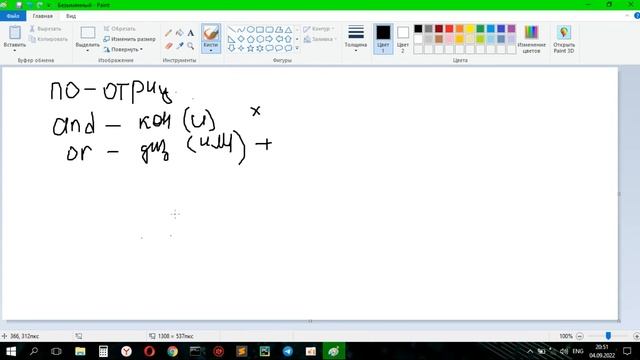Select the Magnifier tool
This screenshot has height=360, width=640.
tap(191, 46)
